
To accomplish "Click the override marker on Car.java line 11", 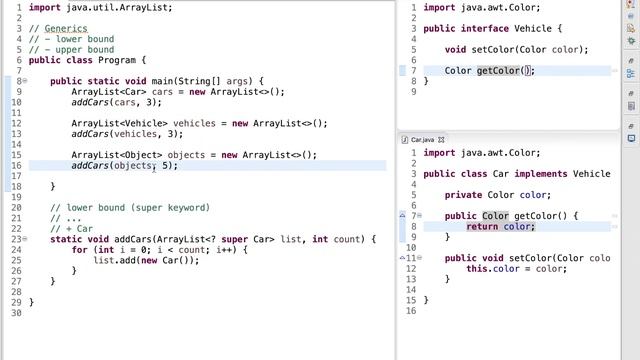I will click(x=402, y=258).
